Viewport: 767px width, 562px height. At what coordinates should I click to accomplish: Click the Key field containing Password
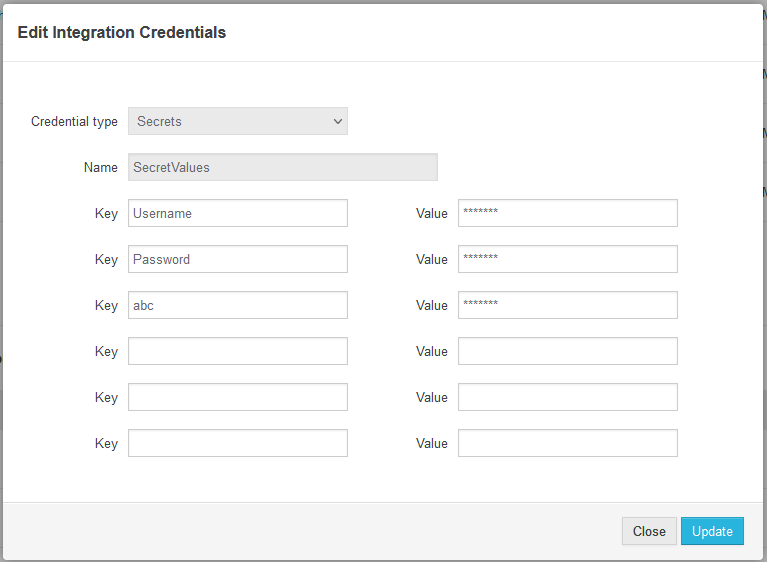237,259
